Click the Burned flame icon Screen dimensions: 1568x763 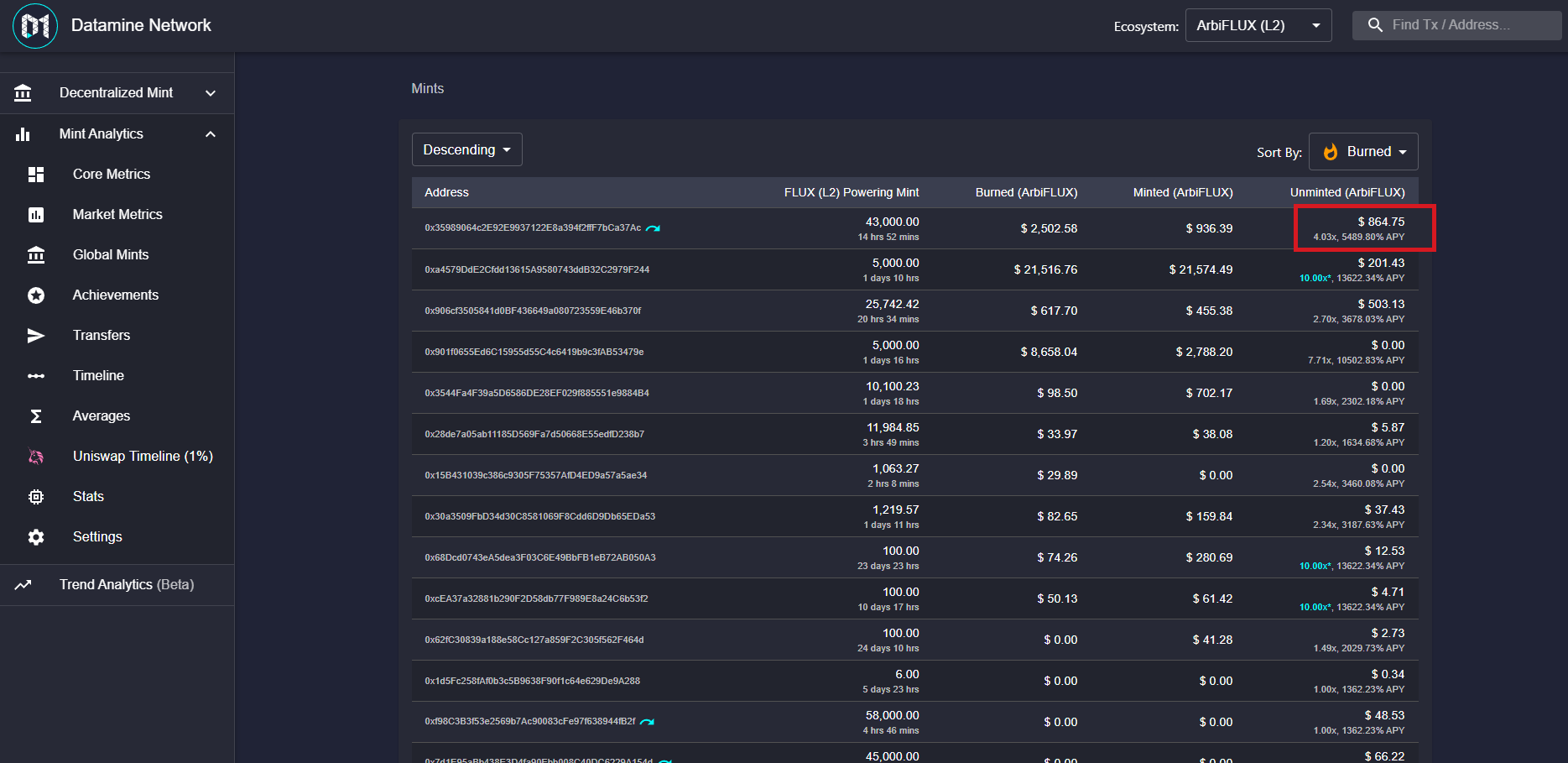pos(1331,152)
